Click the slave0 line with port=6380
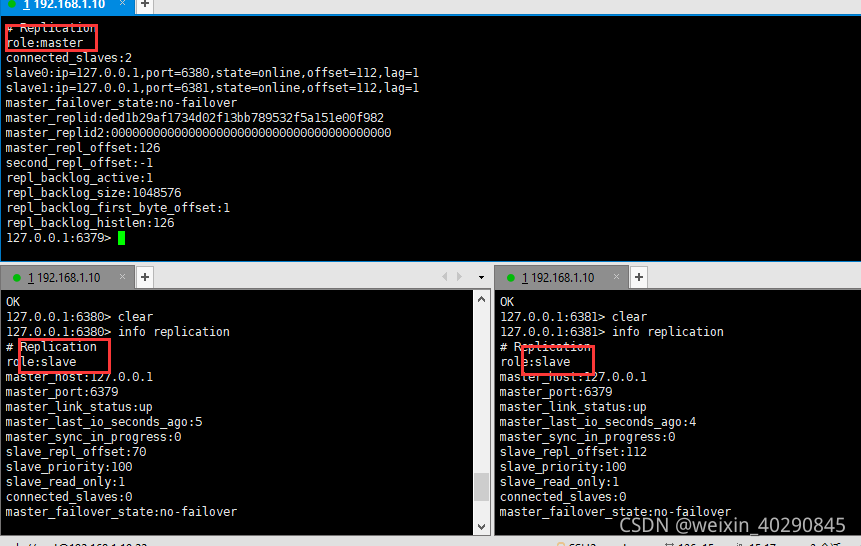861x546 pixels. (x=213, y=73)
